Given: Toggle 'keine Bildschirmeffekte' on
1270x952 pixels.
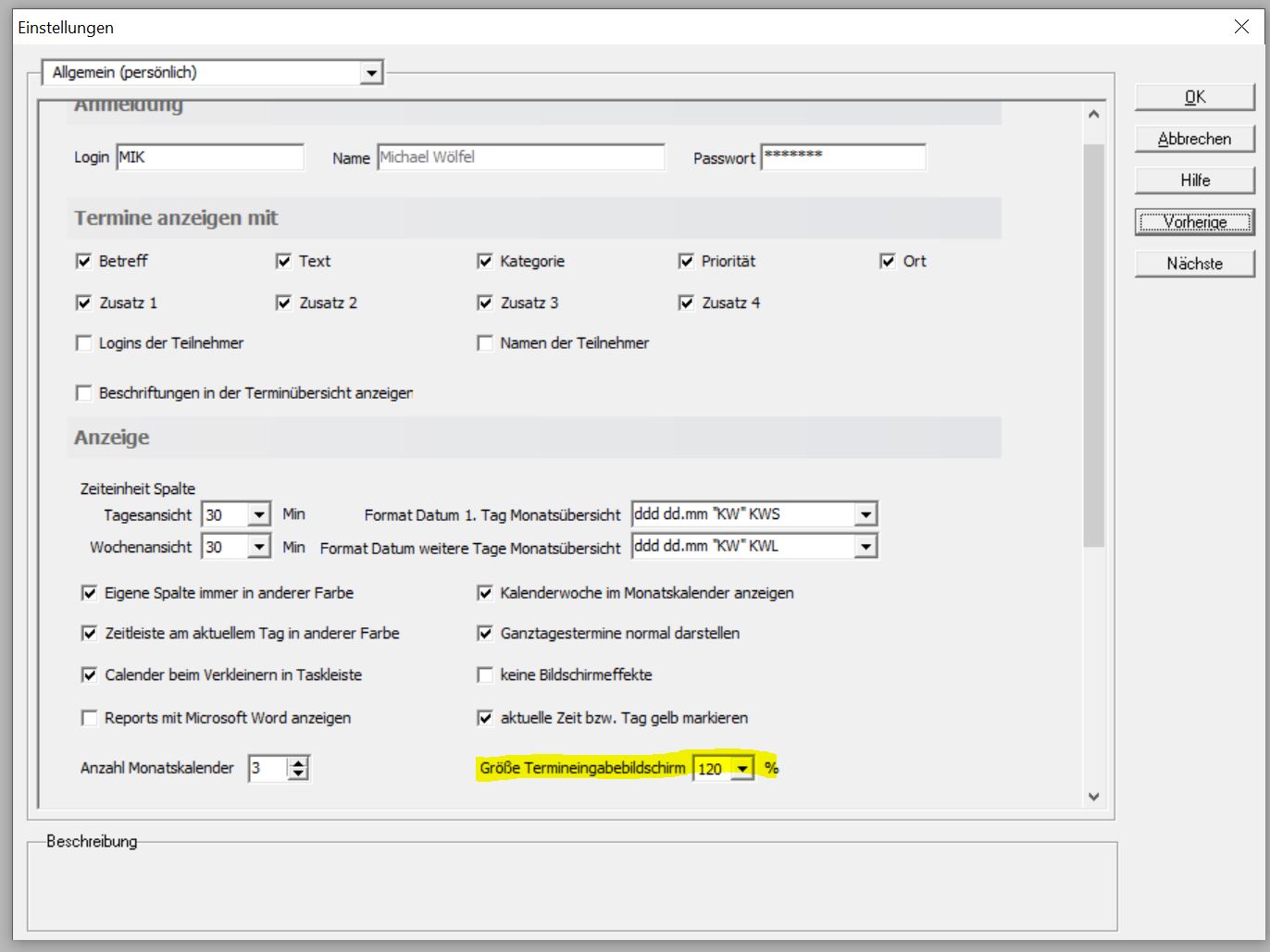Looking at the screenshot, I should click(x=485, y=675).
